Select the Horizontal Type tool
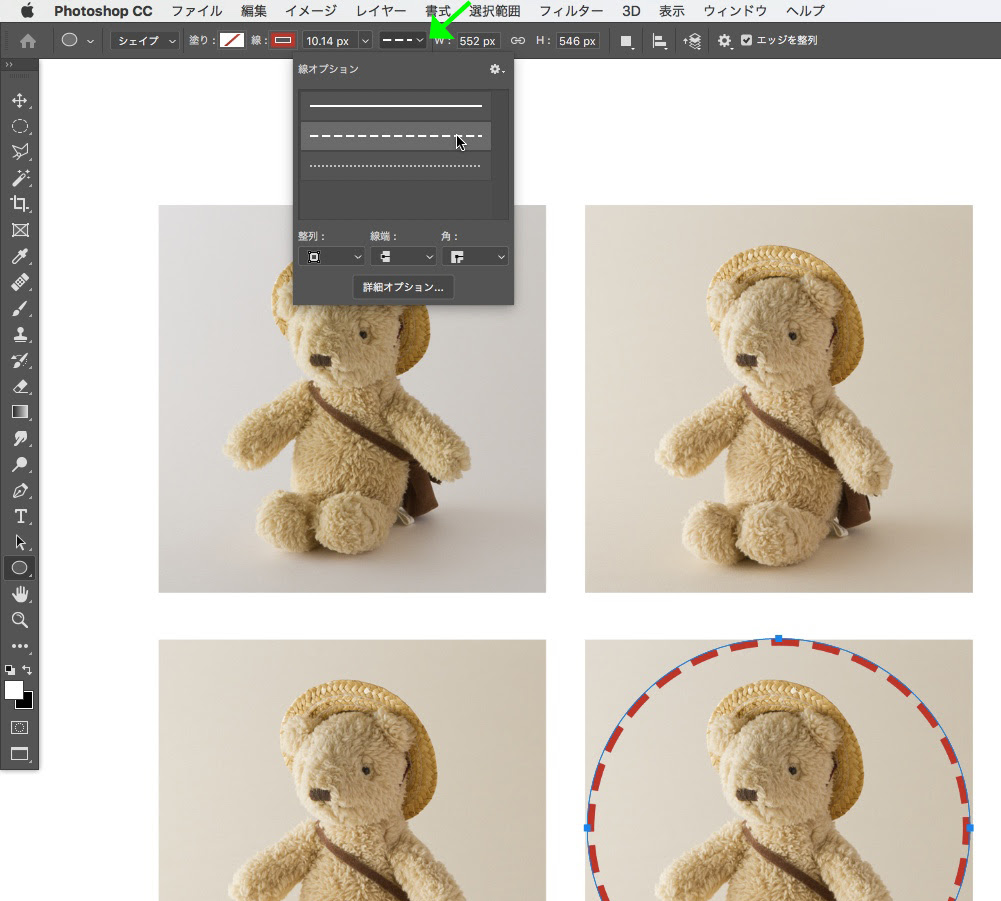The height and width of the screenshot is (901, 1001). [20, 516]
